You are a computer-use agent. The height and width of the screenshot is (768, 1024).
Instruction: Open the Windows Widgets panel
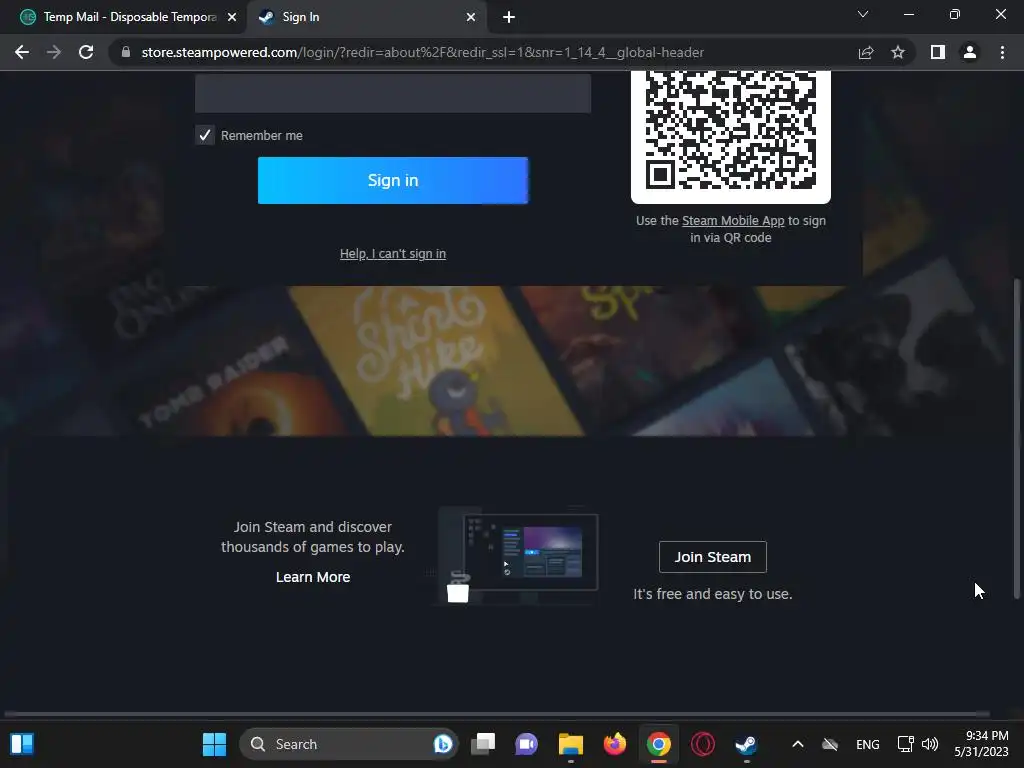(x=22, y=744)
